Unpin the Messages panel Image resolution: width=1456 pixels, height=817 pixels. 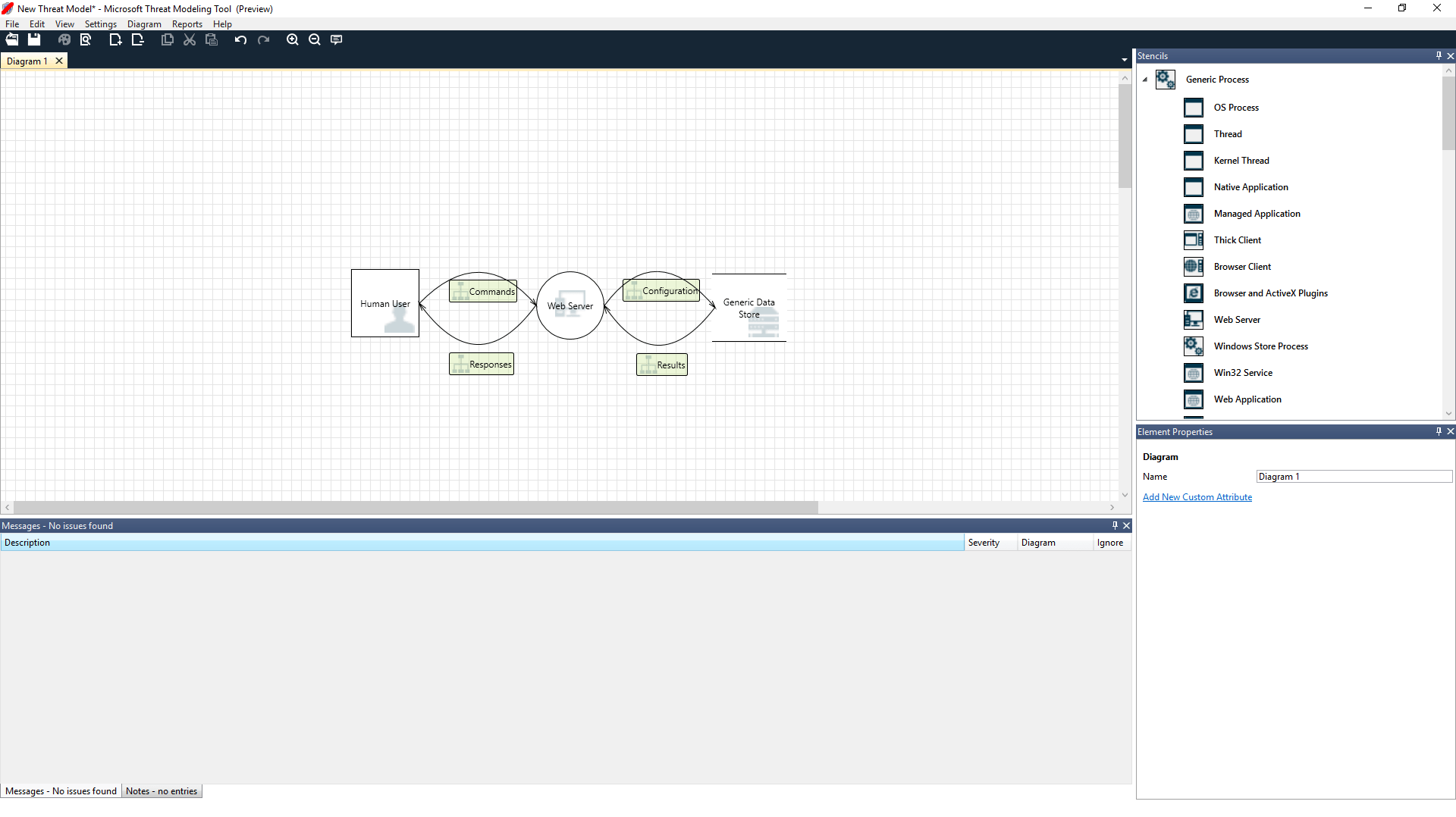[x=1114, y=525]
